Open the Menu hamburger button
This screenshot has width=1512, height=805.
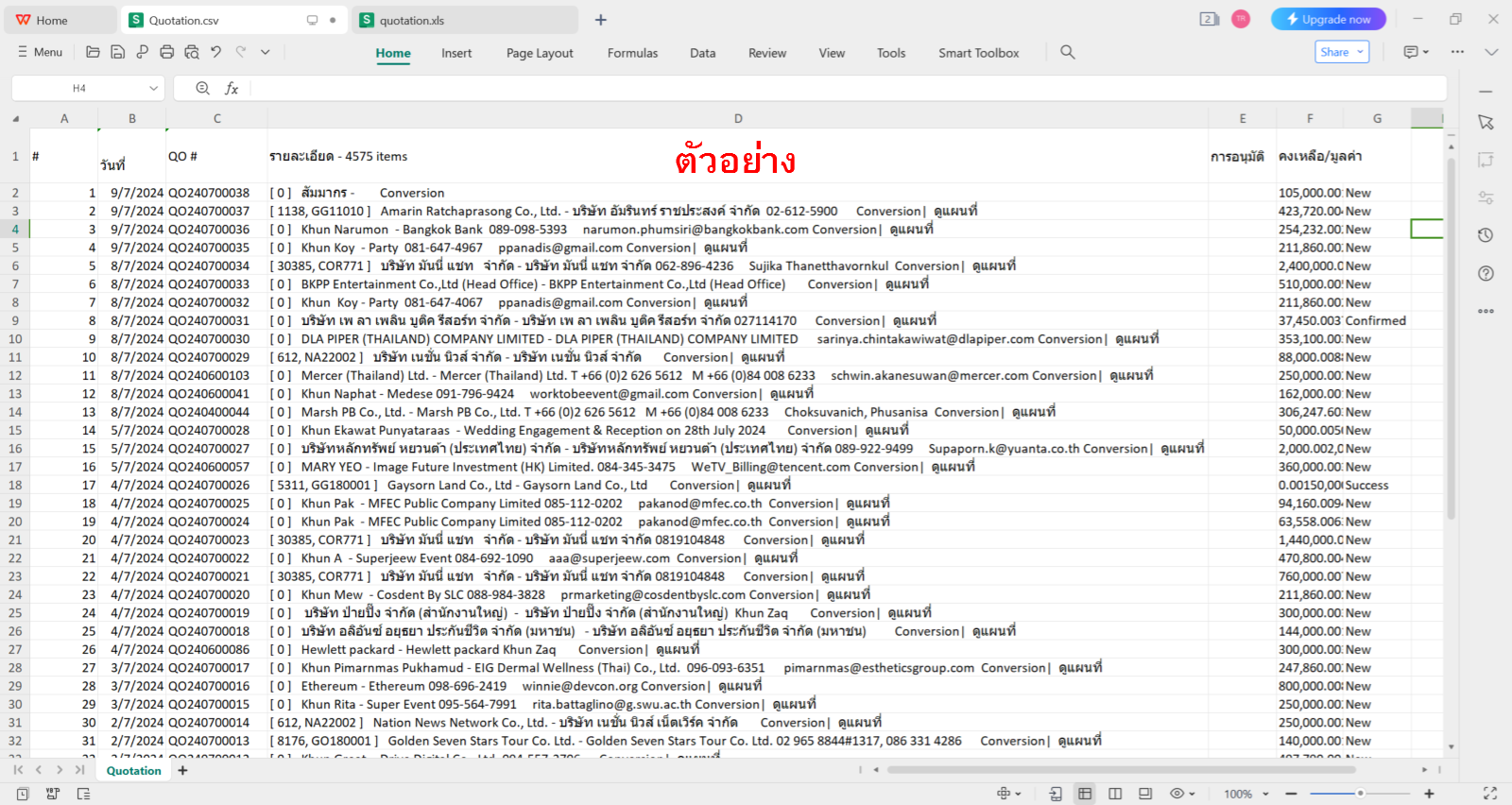[40, 52]
